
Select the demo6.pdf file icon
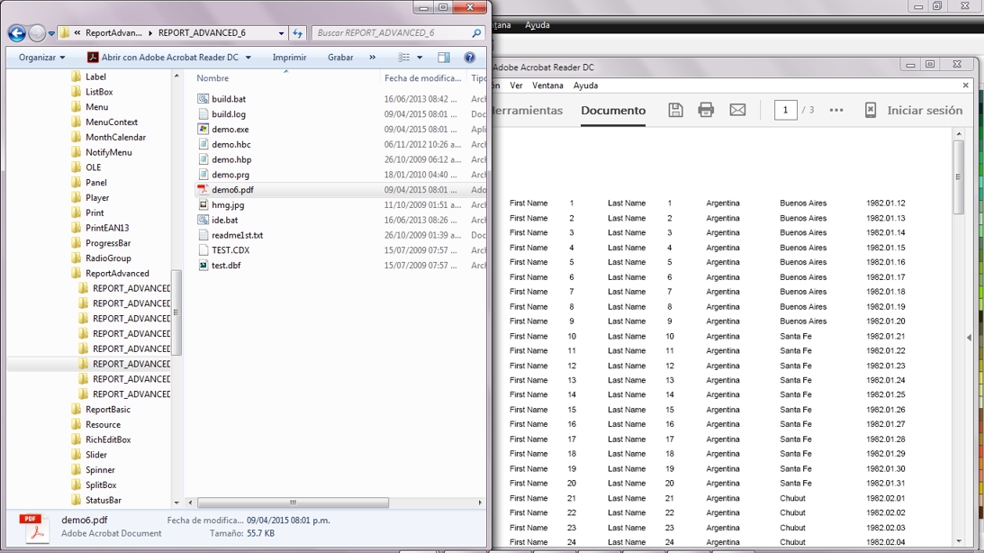click(203, 190)
